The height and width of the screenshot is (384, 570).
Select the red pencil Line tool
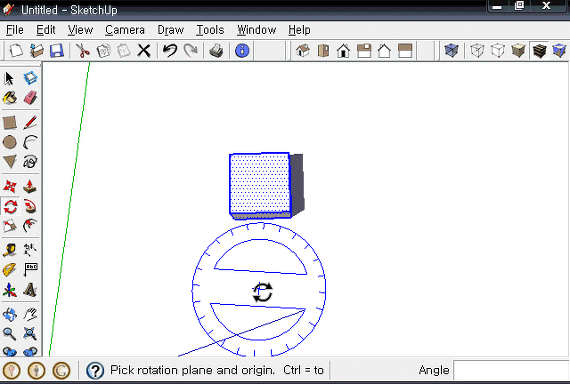coord(30,123)
